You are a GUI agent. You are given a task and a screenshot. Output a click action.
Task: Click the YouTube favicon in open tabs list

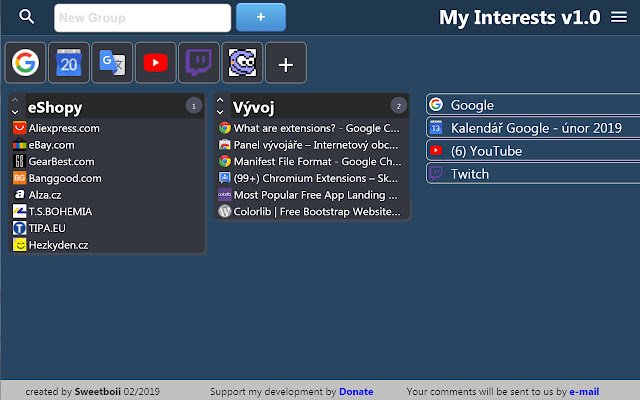click(x=436, y=151)
